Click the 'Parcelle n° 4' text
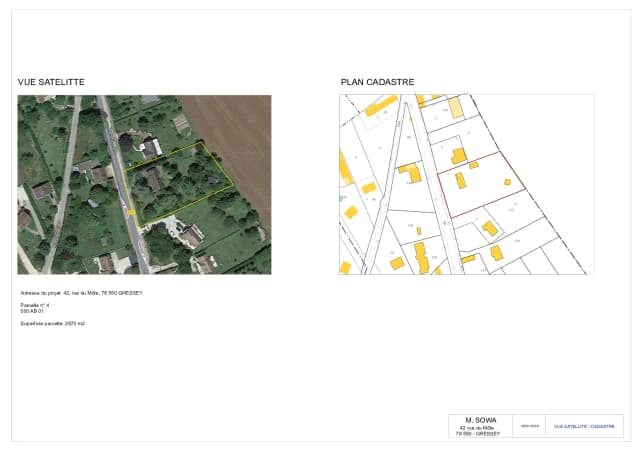The image size is (640, 452). tap(35, 305)
